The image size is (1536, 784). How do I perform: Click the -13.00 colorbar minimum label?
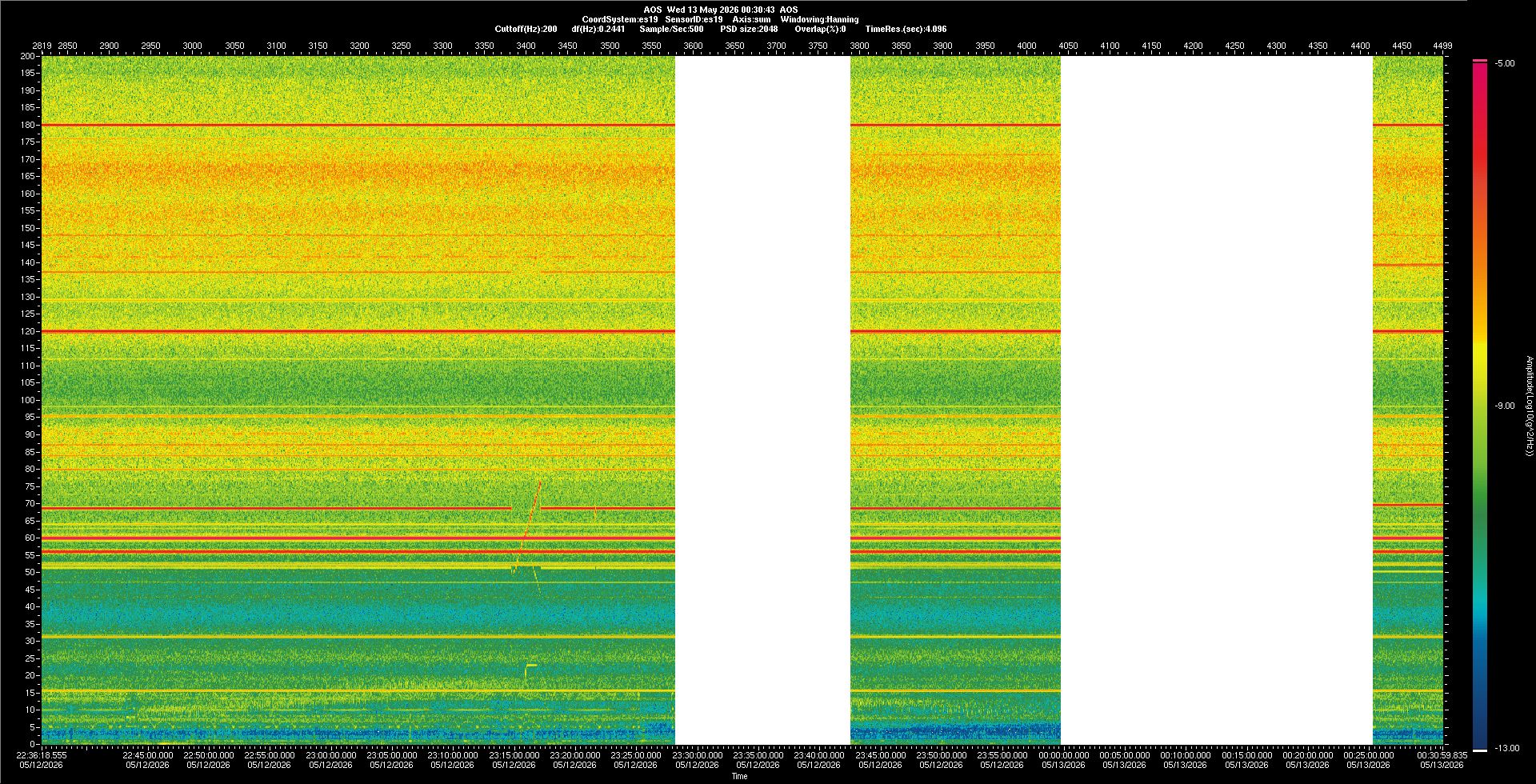click(1506, 748)
